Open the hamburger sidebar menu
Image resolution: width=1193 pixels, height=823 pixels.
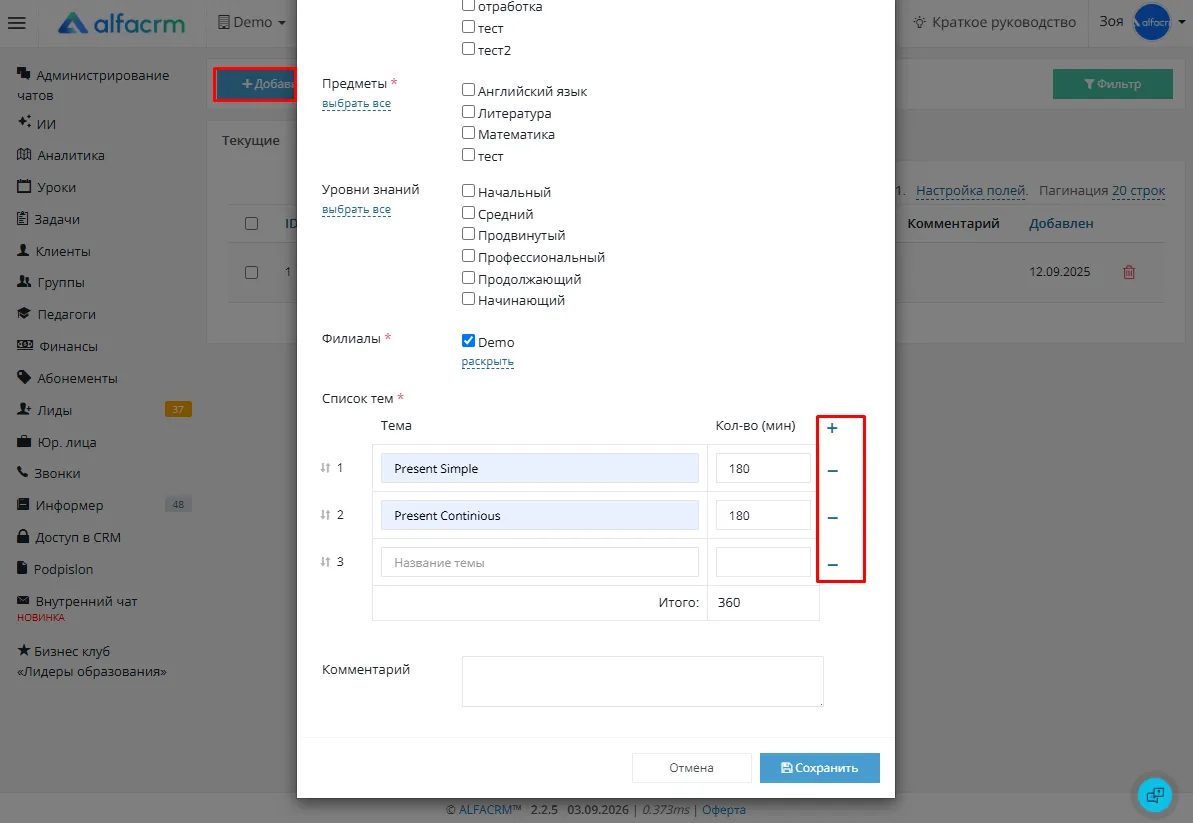tap(17, 23)
